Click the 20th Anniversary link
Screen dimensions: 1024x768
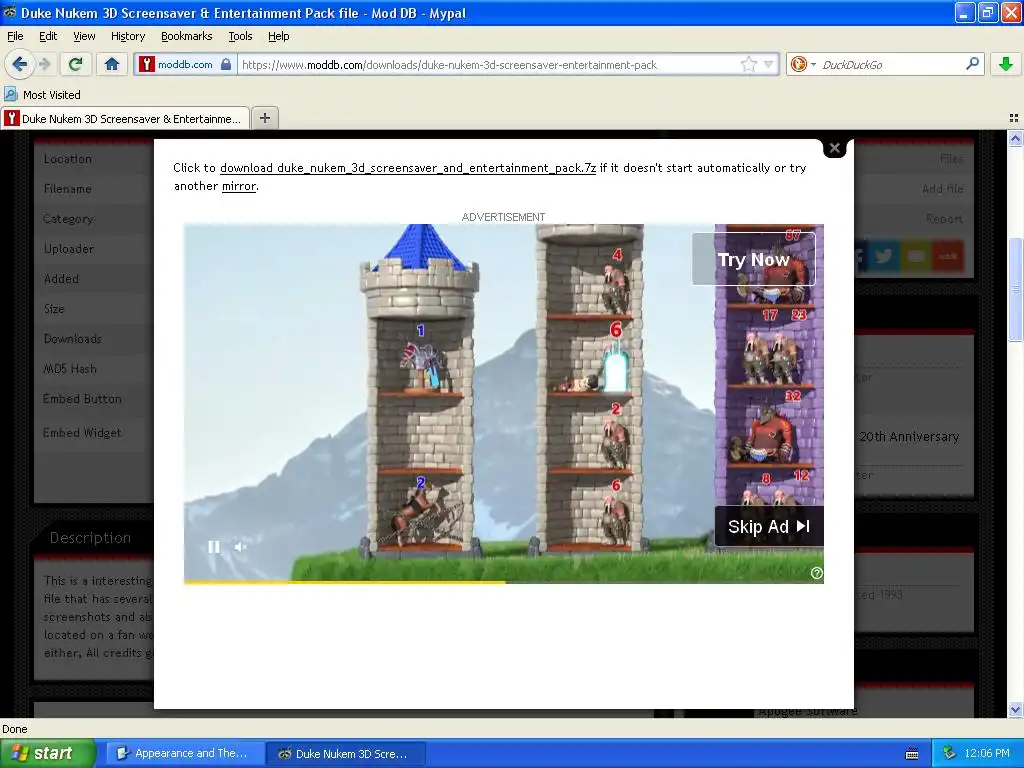click(909, 437)
